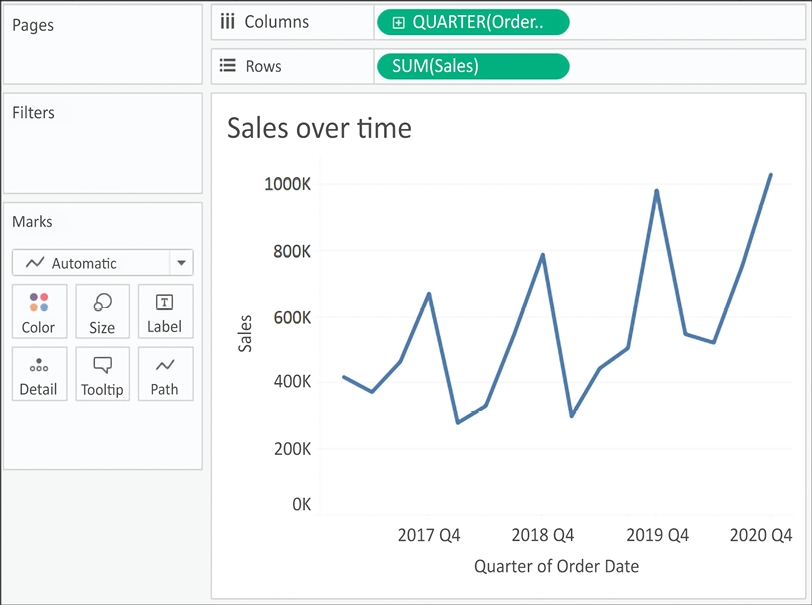Click the "Quarter of Order Date" axis title
812x605 pixels.
(556, 566)
